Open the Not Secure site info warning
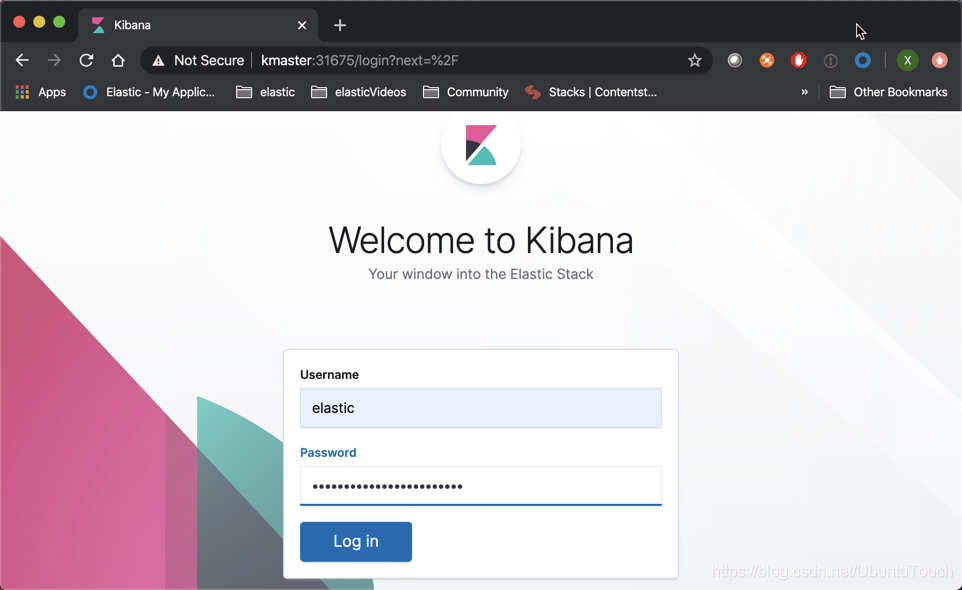 pyautogui.click(x=198, y=60)
